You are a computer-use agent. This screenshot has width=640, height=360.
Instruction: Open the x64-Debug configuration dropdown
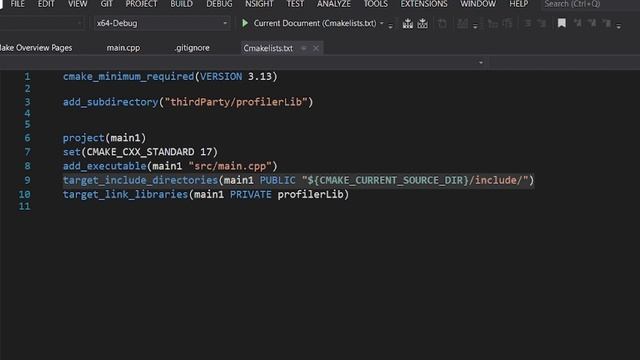(225, 23)
